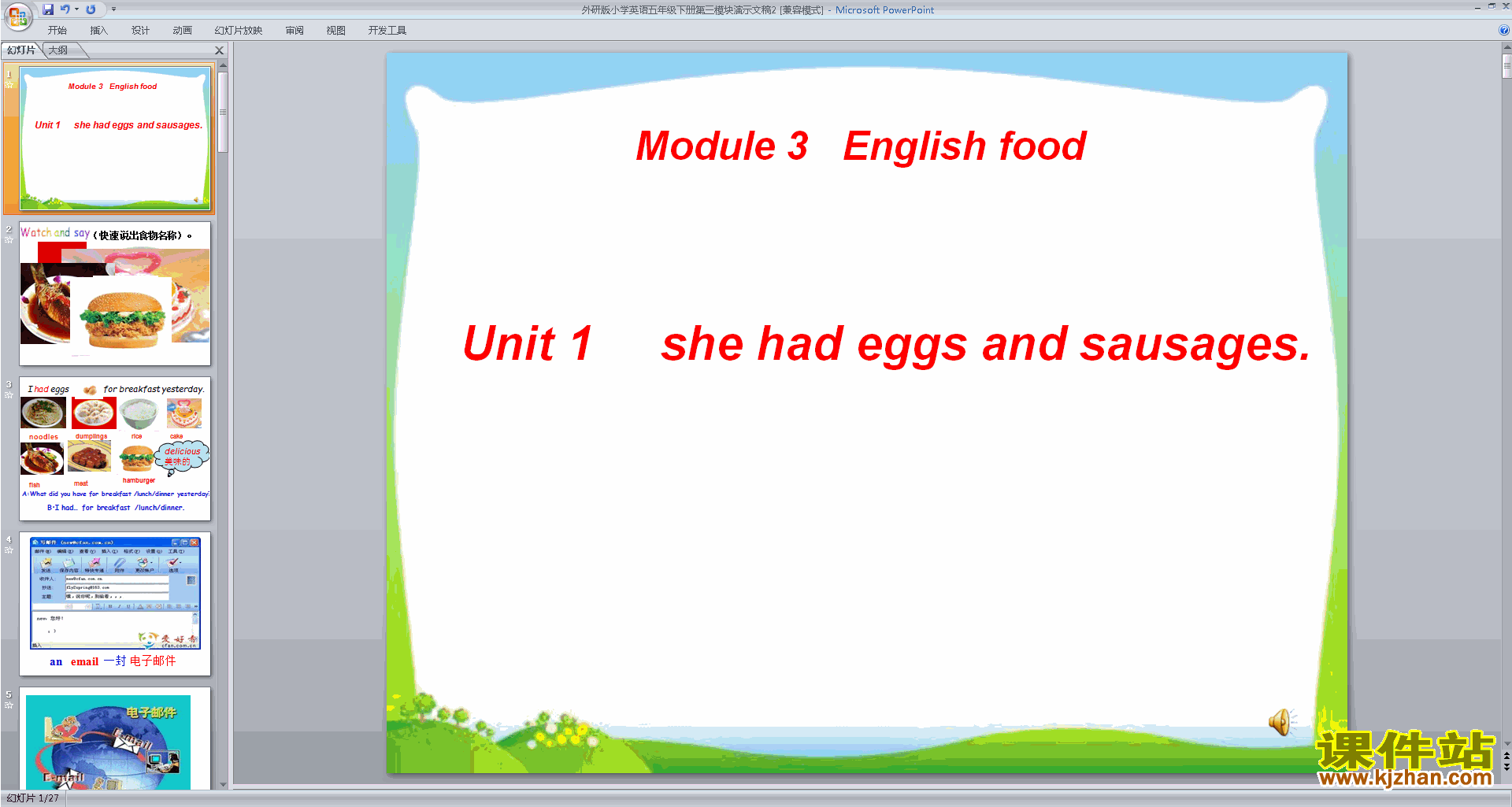Open the 审阅 ribbon tab
Screen dimensions: 1512x807
click(x=295, y=30)
